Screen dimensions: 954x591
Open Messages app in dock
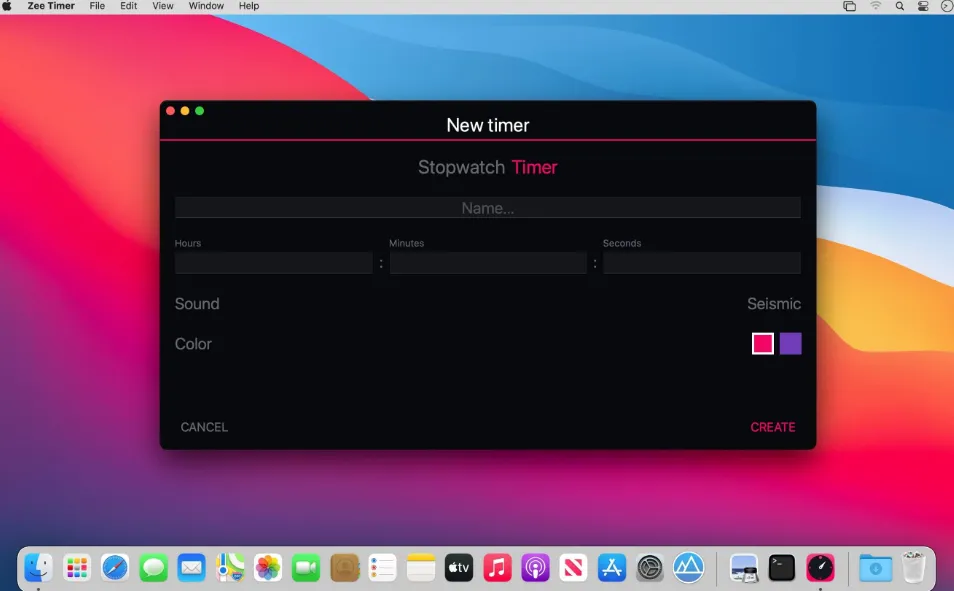(x=153, y=567)
